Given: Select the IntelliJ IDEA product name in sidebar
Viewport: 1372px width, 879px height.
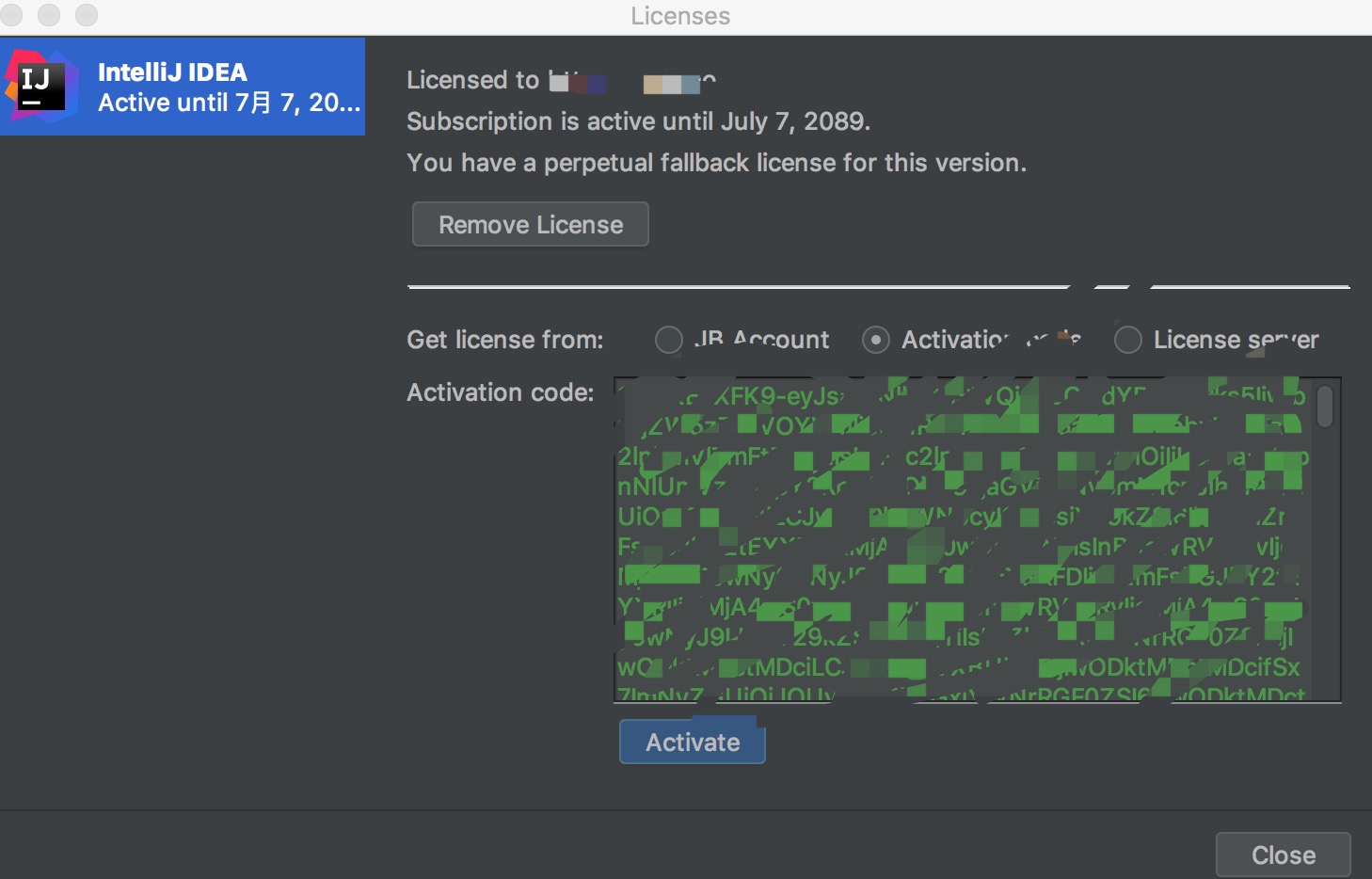Looking at the screenshot, I should (x=172, y=72).
